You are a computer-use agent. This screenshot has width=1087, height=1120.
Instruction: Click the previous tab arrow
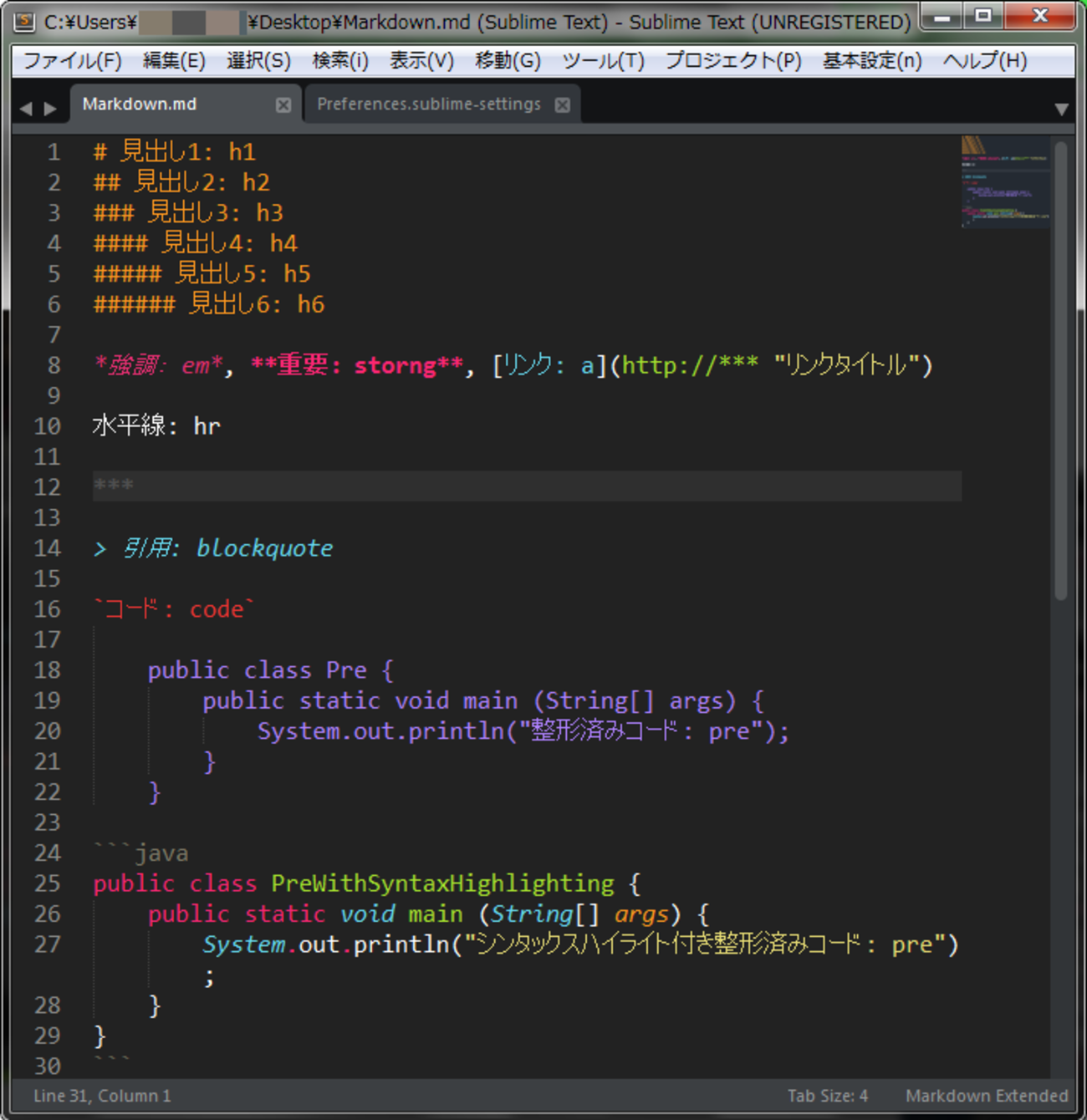click(26, 109)
